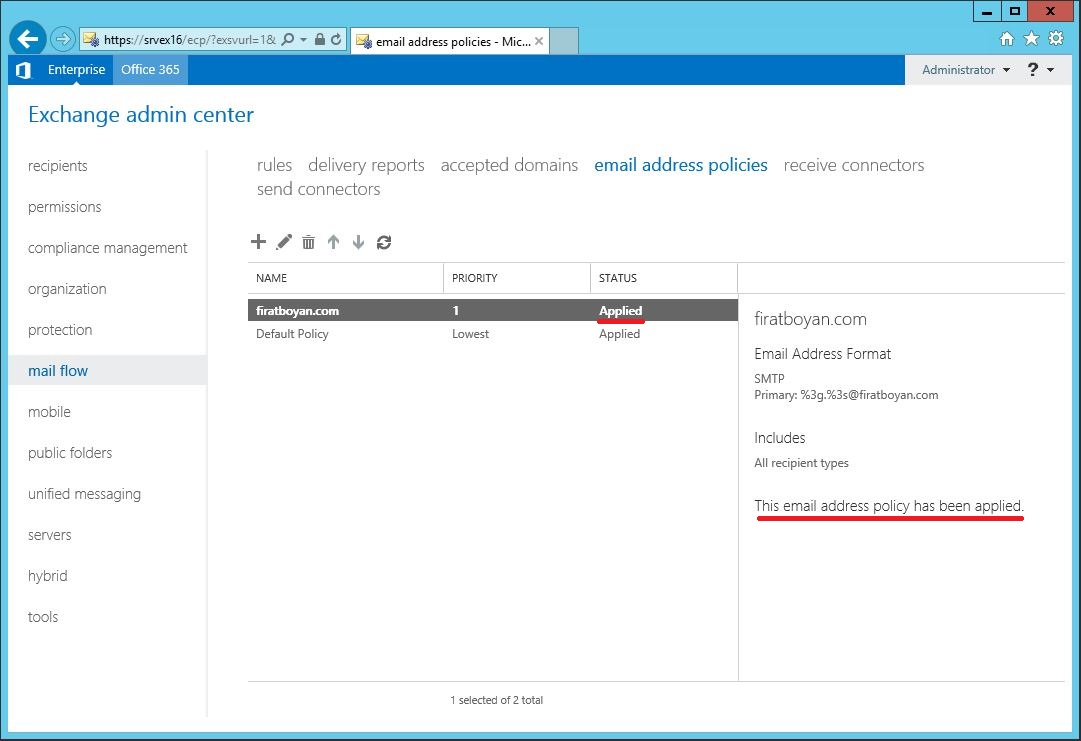Open tools in the sidebar
The image size is (1081, 741).
tap(43, 617)
